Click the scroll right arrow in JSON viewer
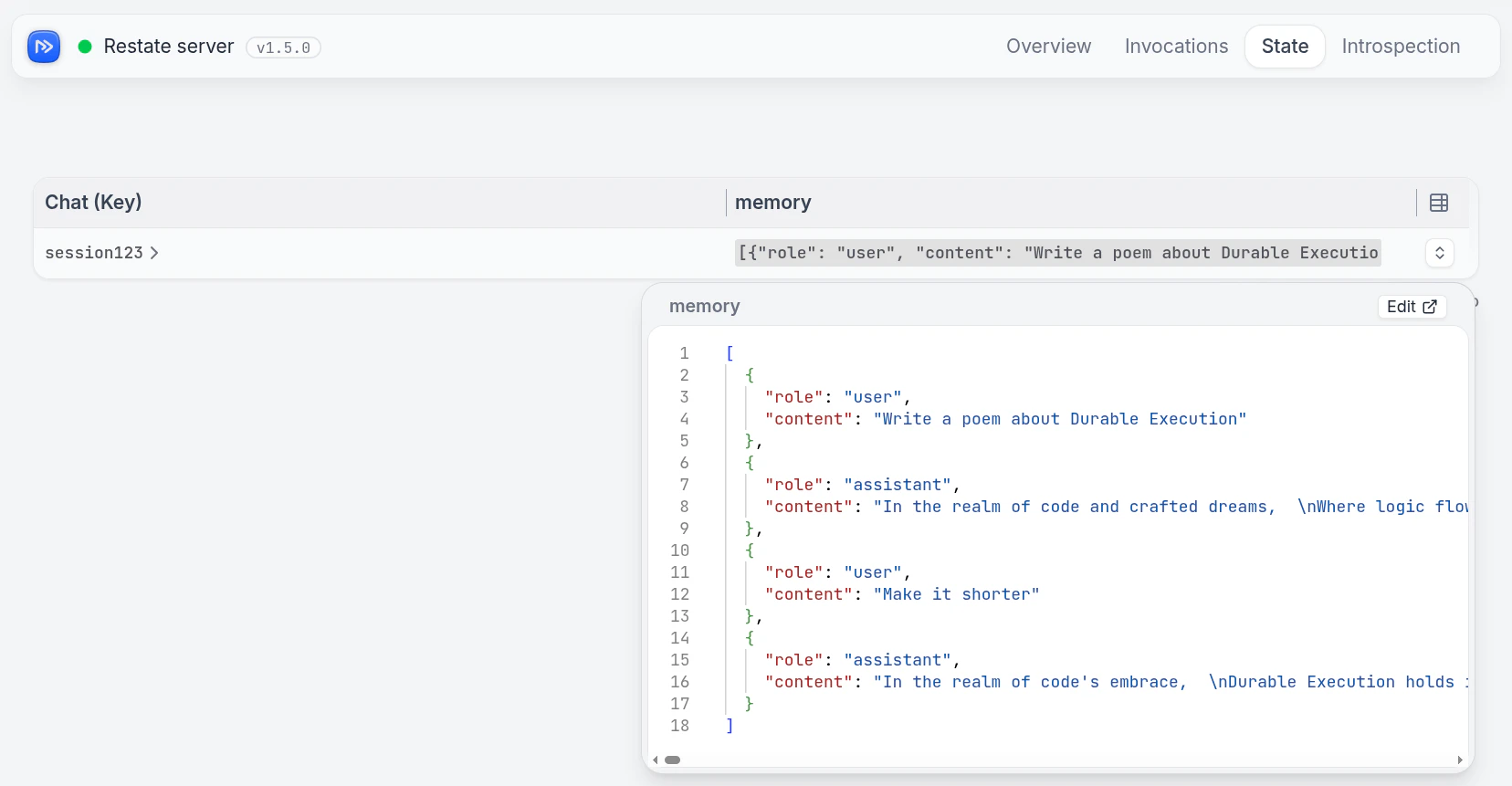 point(1460,760)
